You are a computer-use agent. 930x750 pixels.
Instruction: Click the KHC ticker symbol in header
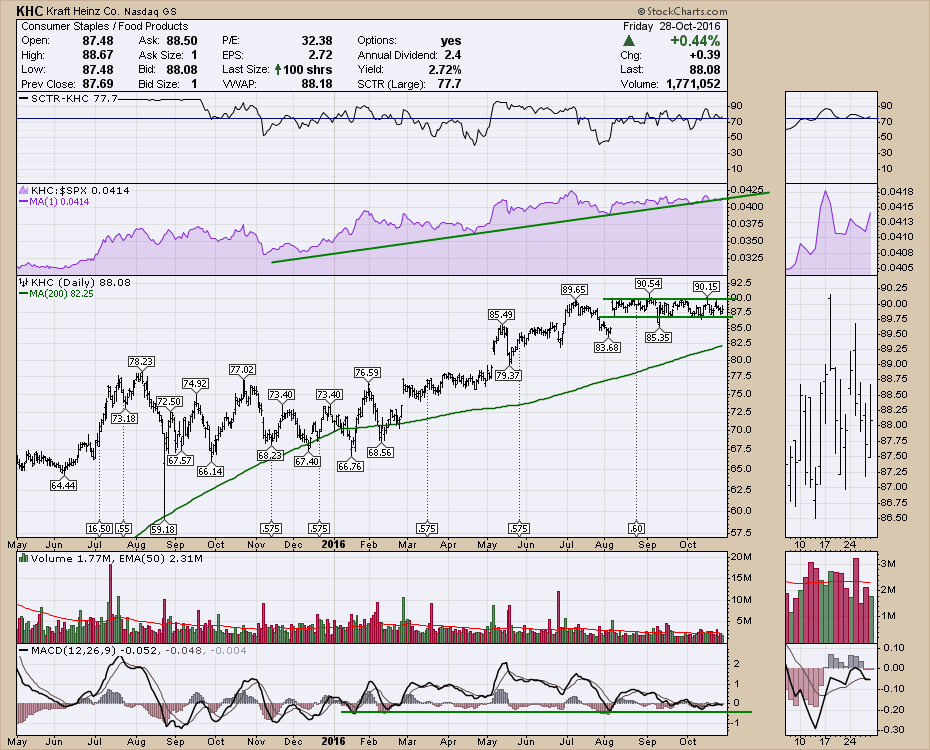coord(28,11)
